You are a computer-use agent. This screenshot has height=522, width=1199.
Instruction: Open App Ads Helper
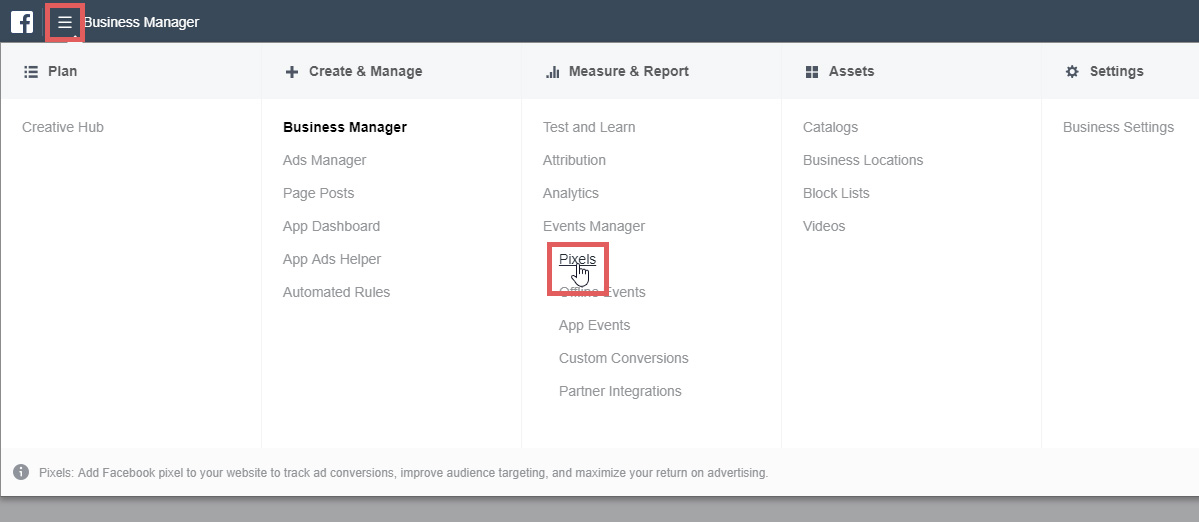point(332,259)
